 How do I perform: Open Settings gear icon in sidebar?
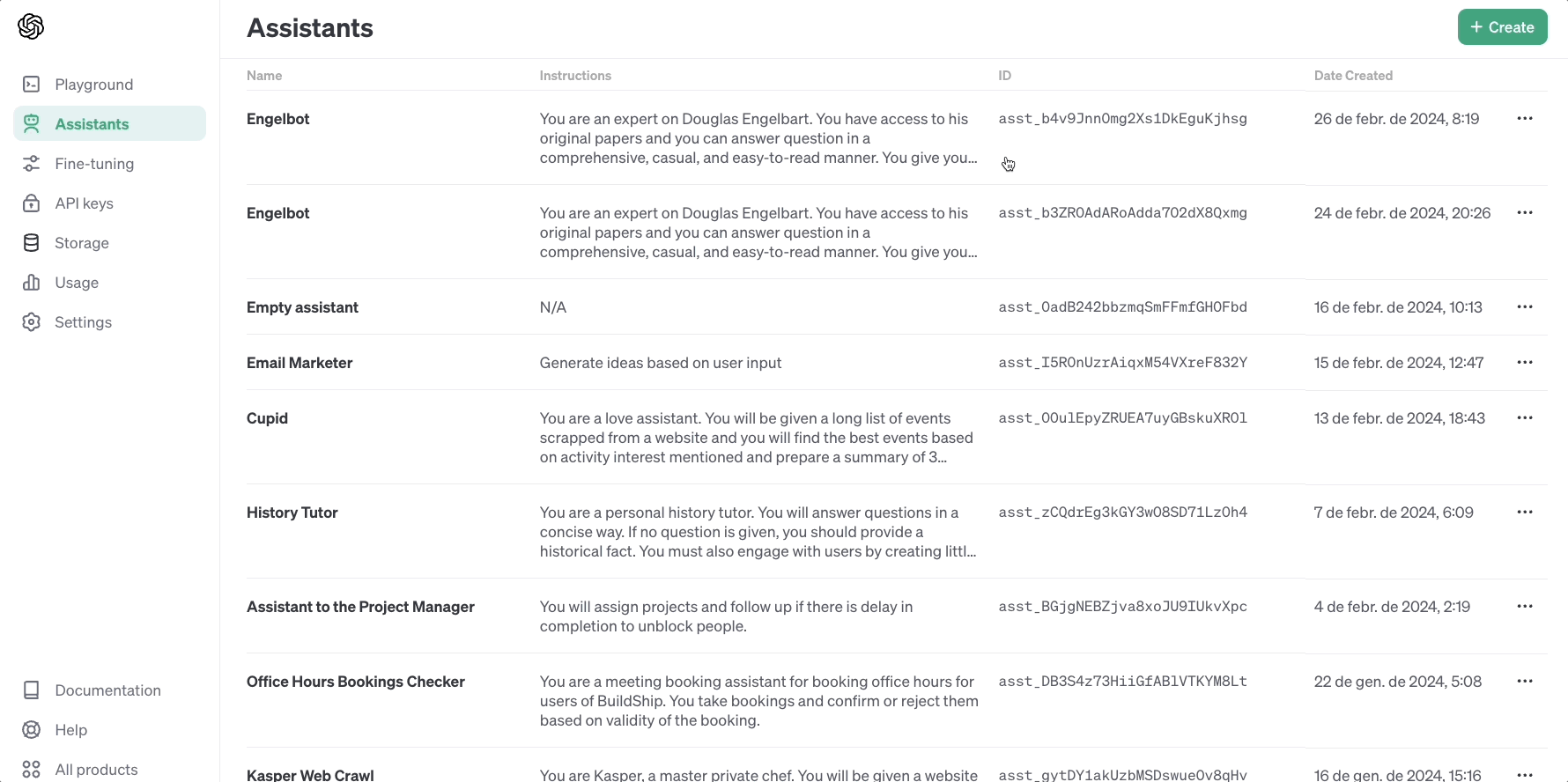click(32, 322)
